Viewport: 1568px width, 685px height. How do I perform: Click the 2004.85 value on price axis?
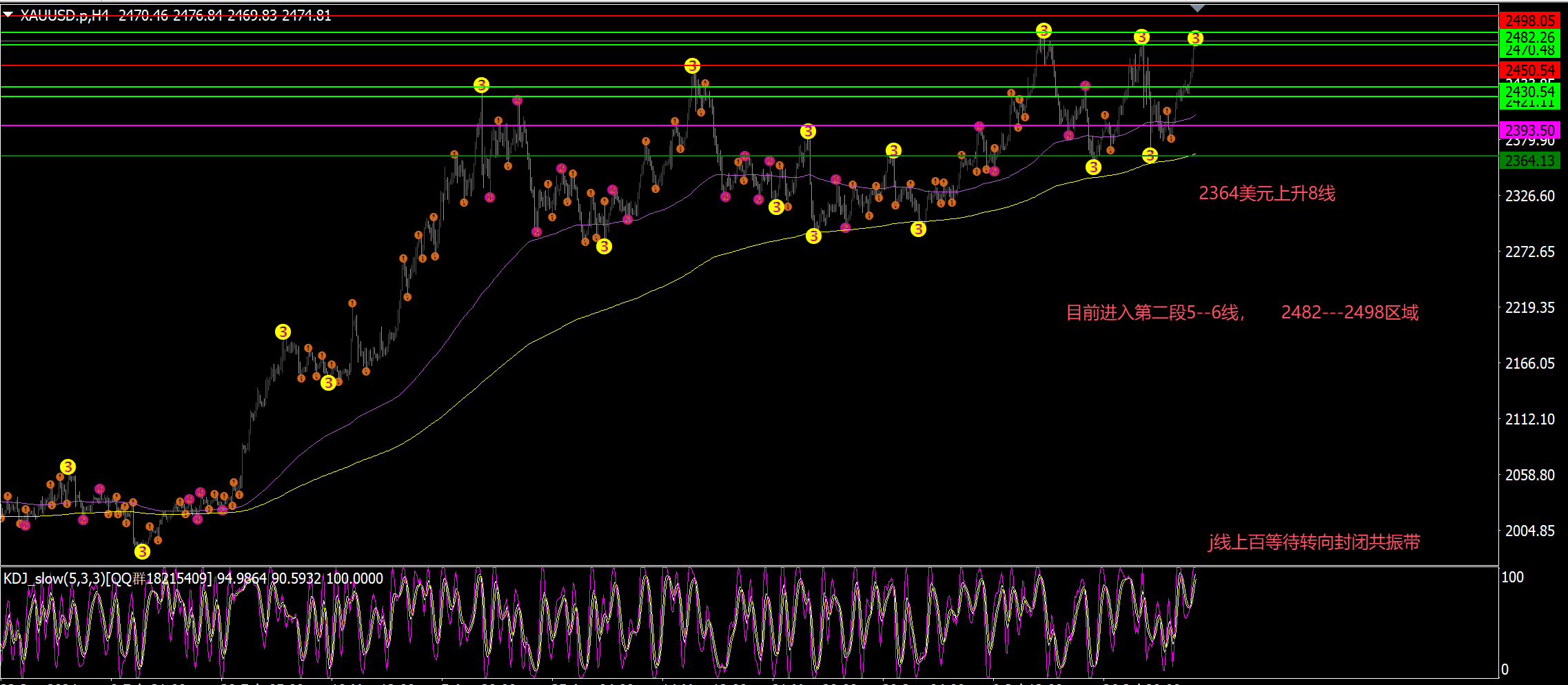(1529, 531)
